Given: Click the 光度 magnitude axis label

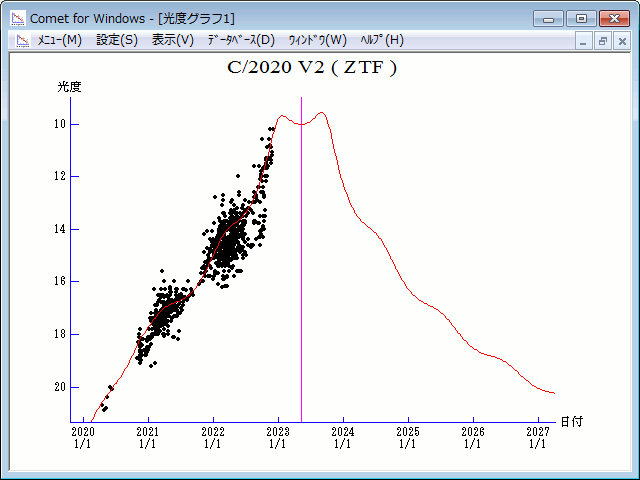Looking at the screenshot, I should coord(69,87).
